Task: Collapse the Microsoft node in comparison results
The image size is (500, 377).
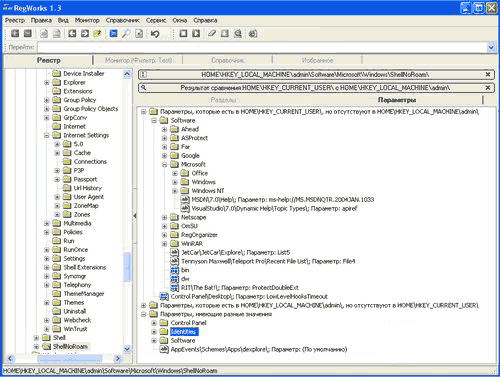Action: pos(164,164)
